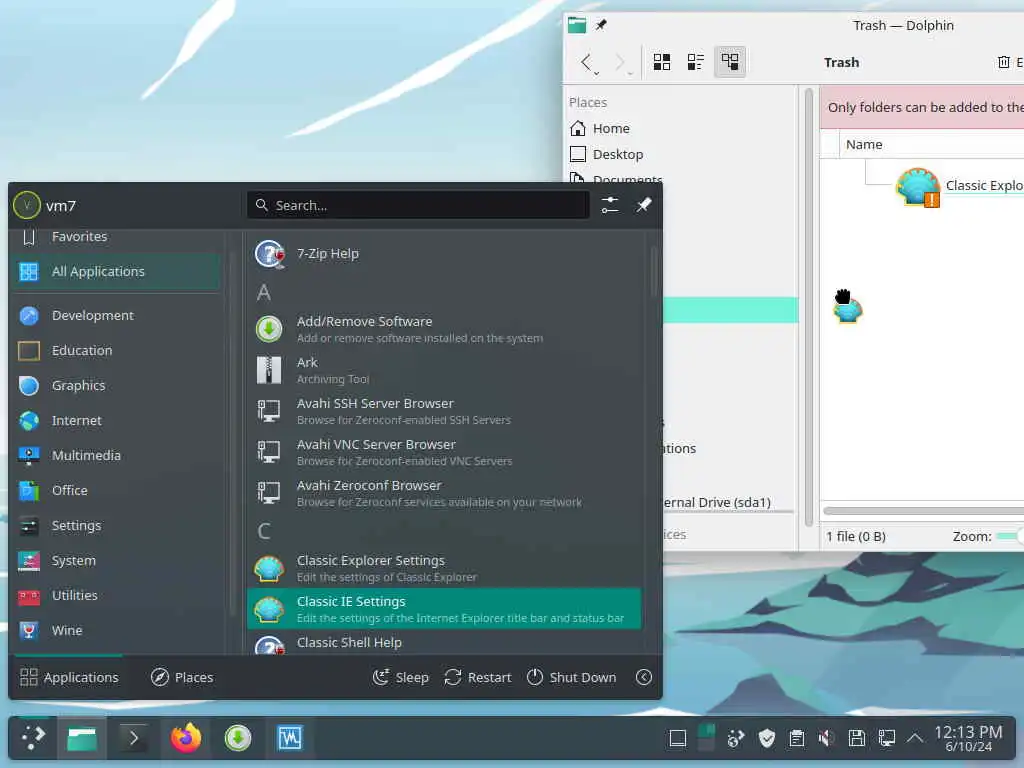Screen dimensions: 1024x768
Task: Open the Favorites category in launcher
Action: (116, 237)
